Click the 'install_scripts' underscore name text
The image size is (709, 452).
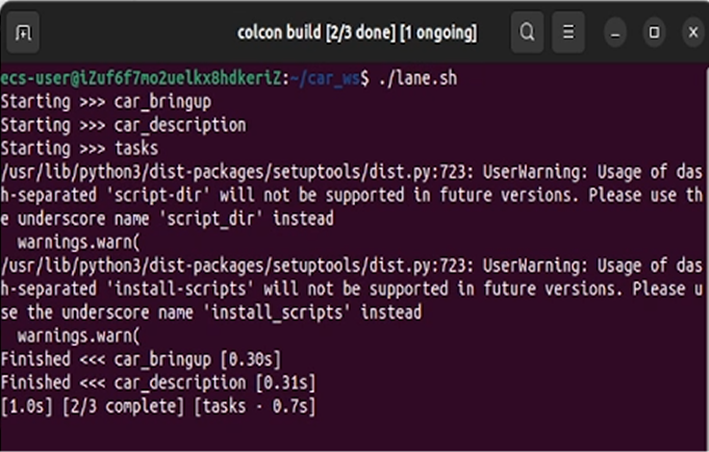point(280,312)
